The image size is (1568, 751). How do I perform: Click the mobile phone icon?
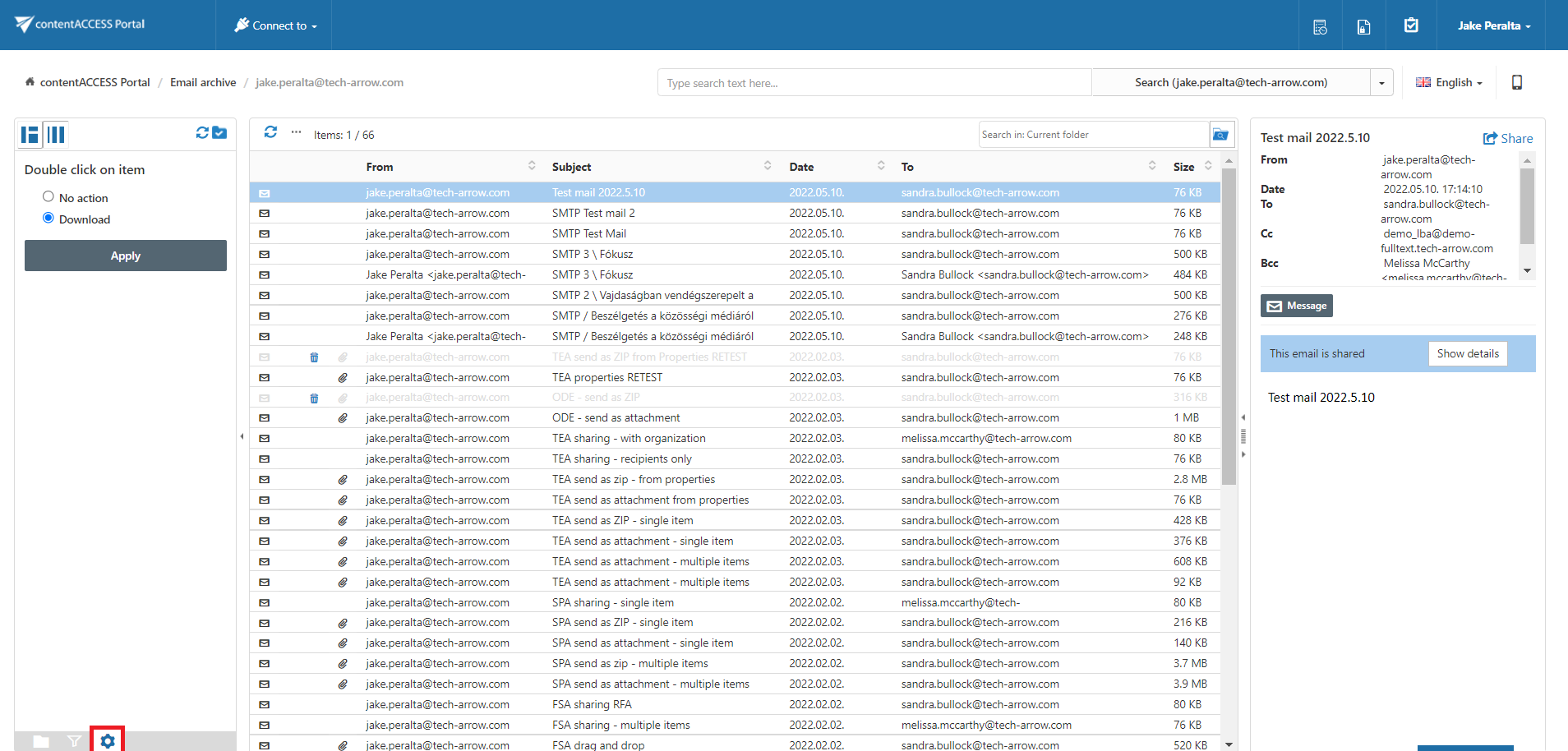point(1517,82)
